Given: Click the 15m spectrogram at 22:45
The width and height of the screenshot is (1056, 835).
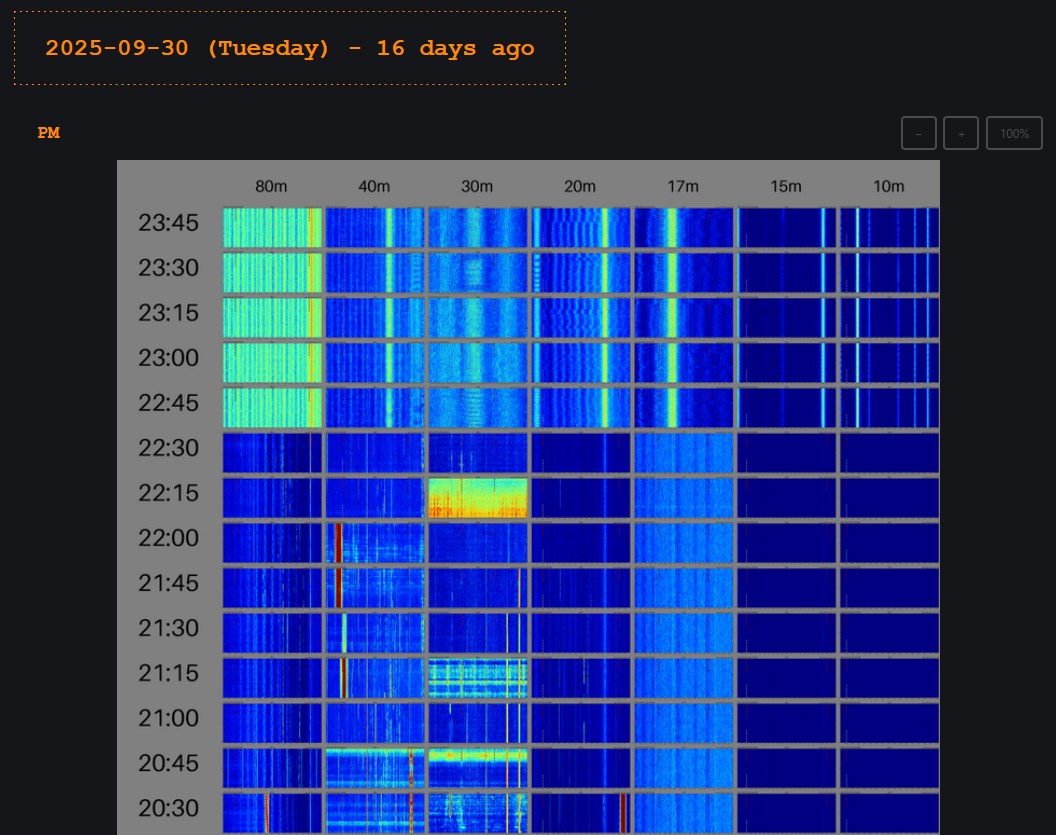Looking at the screenshot, I should [x=787, y=408].
